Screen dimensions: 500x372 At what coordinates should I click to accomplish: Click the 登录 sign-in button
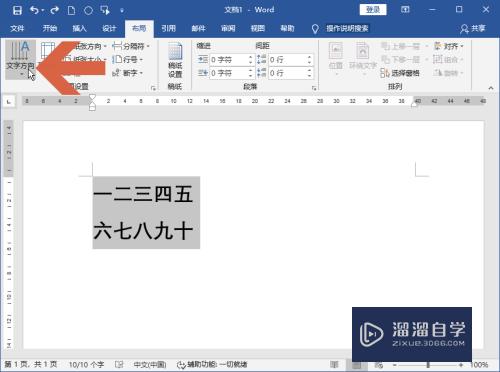pos(373,10)
